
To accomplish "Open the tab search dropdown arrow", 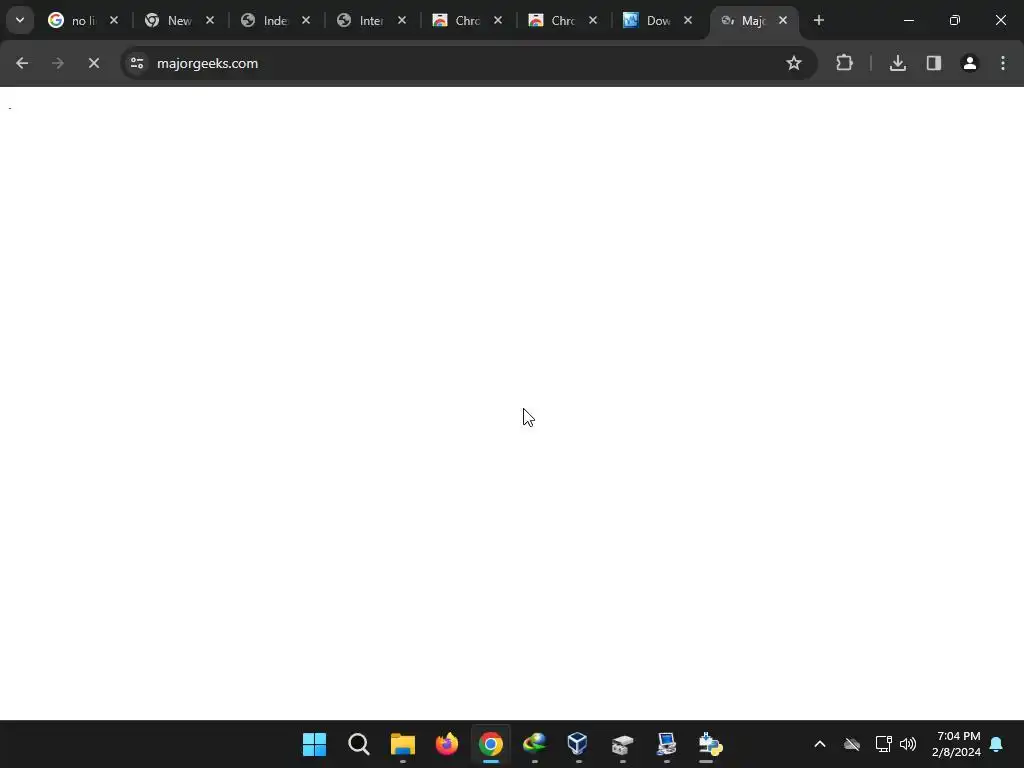I will click(20, 20).
